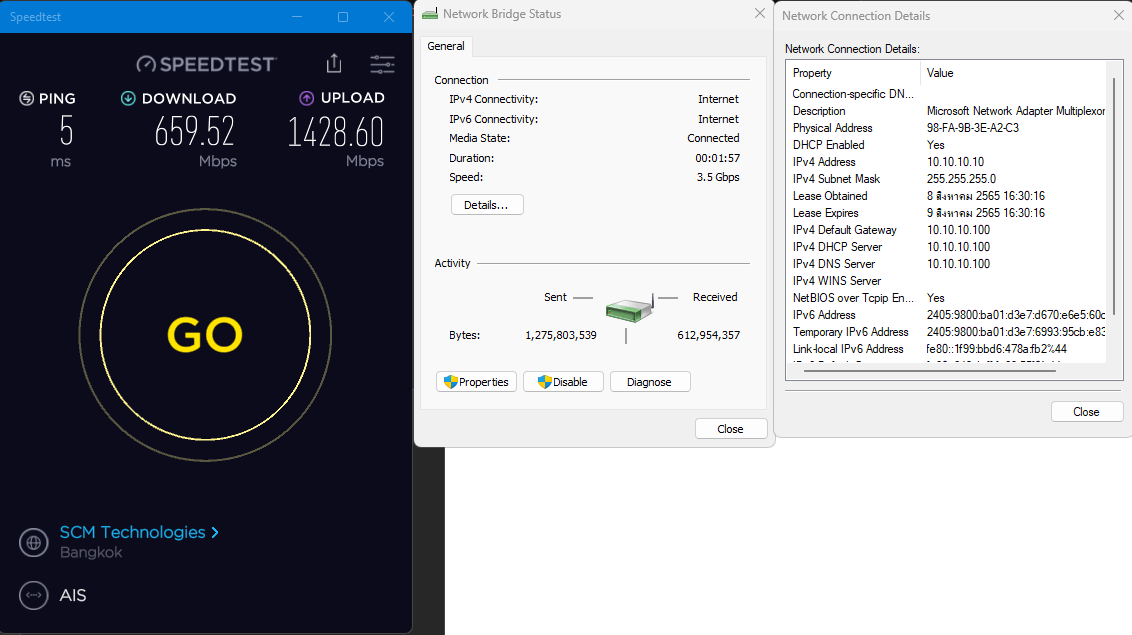Select the Physical Address row 98-FA-9B-3E-A2-C3
This screenshot has height=635, width=1132.
(x=946, y=128)
